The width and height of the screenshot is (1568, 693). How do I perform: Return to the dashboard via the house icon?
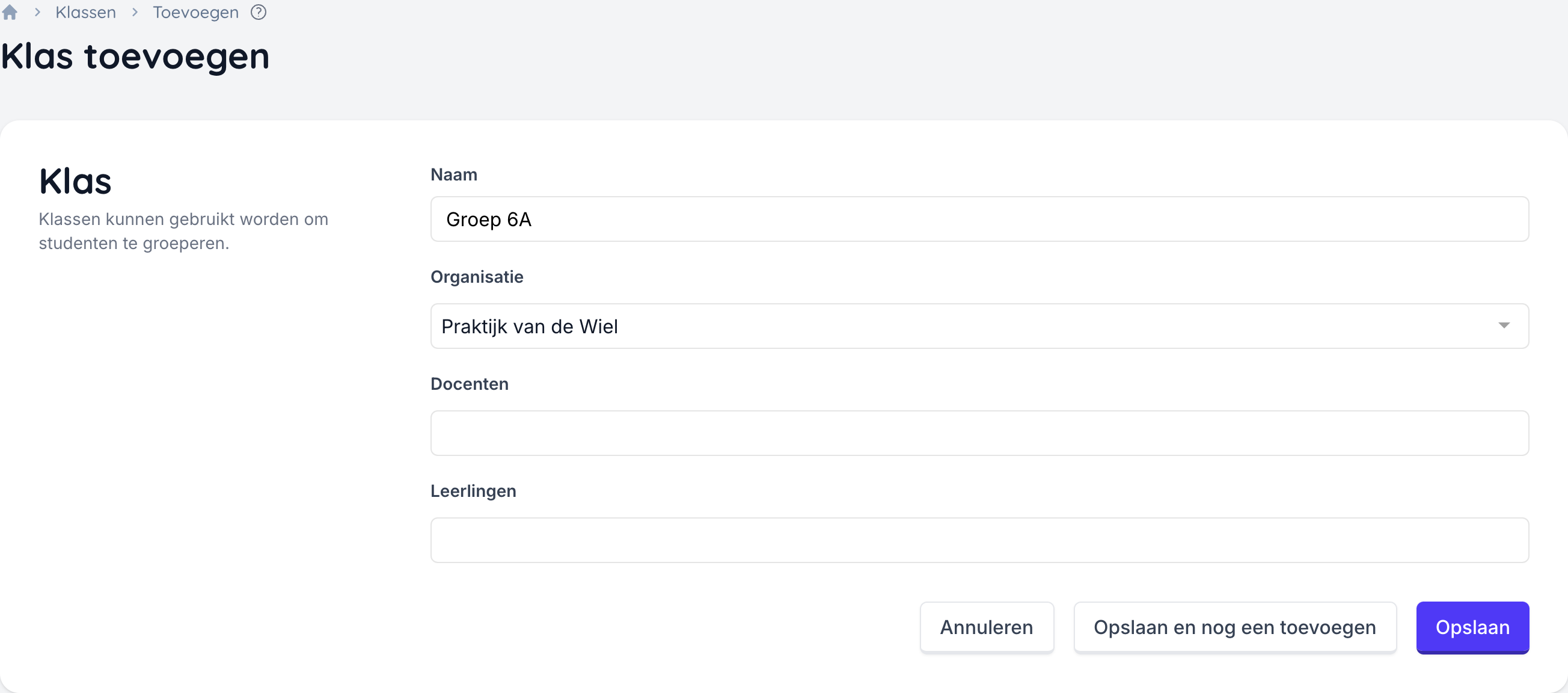(10, 12)
